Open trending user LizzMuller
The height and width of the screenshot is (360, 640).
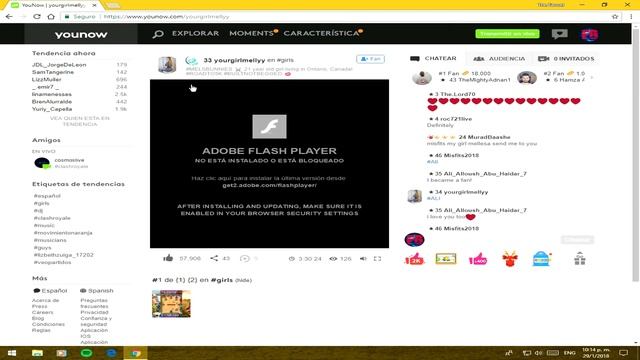47,80
